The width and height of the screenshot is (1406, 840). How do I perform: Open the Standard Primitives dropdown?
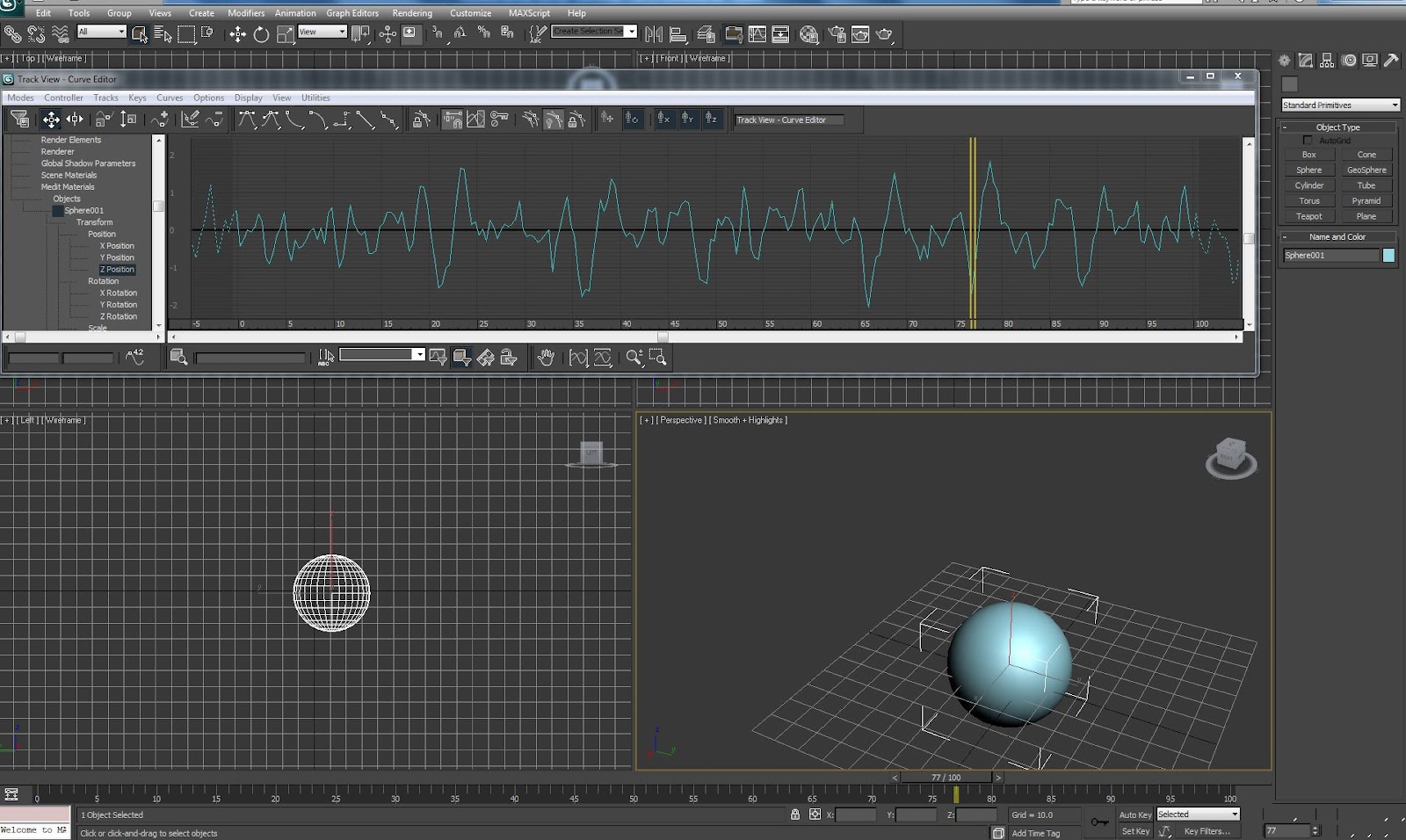[1340, 105]
